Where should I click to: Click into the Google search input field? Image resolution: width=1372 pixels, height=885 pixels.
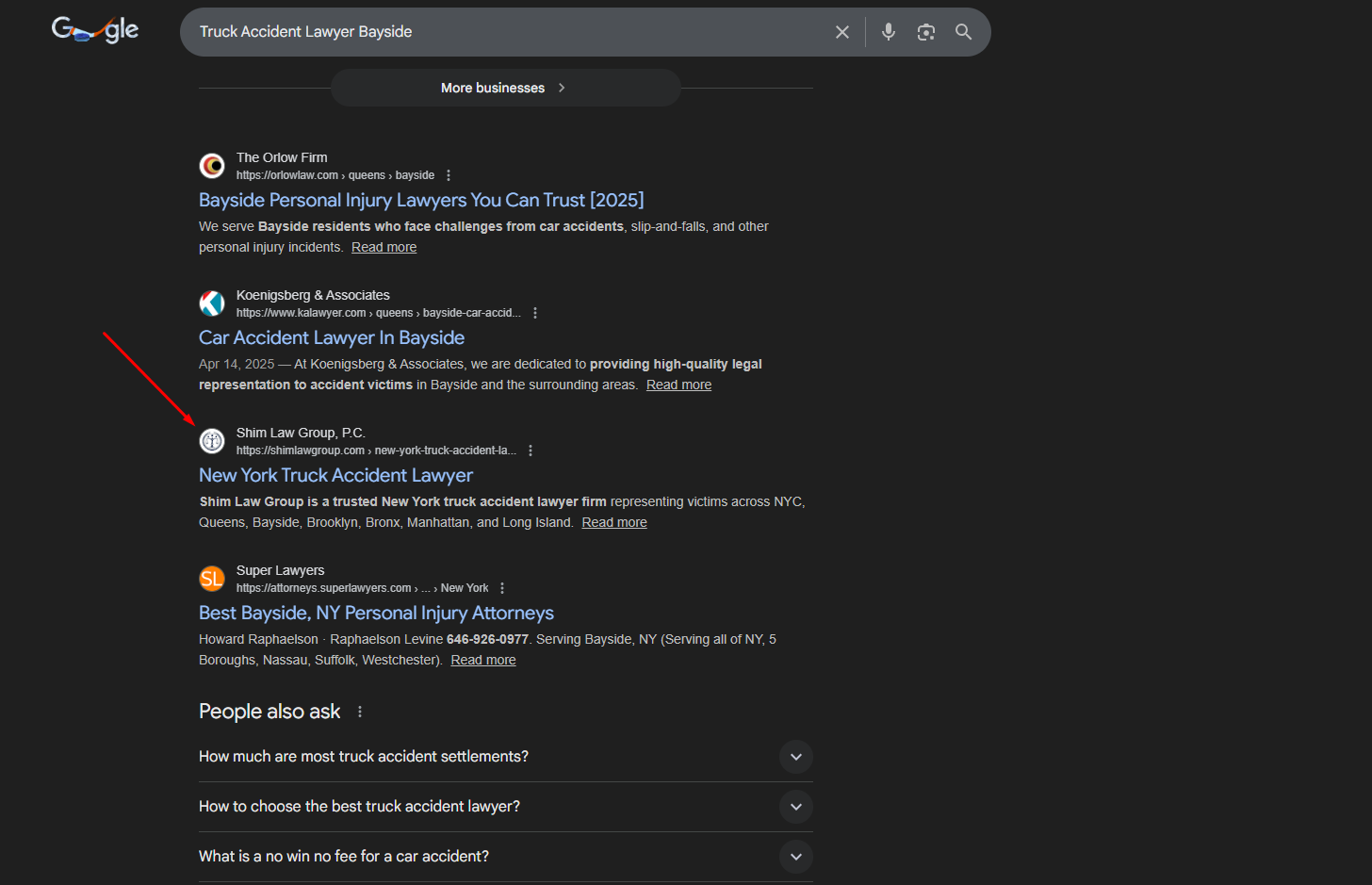pyautogui.click(x=509, y=32)
